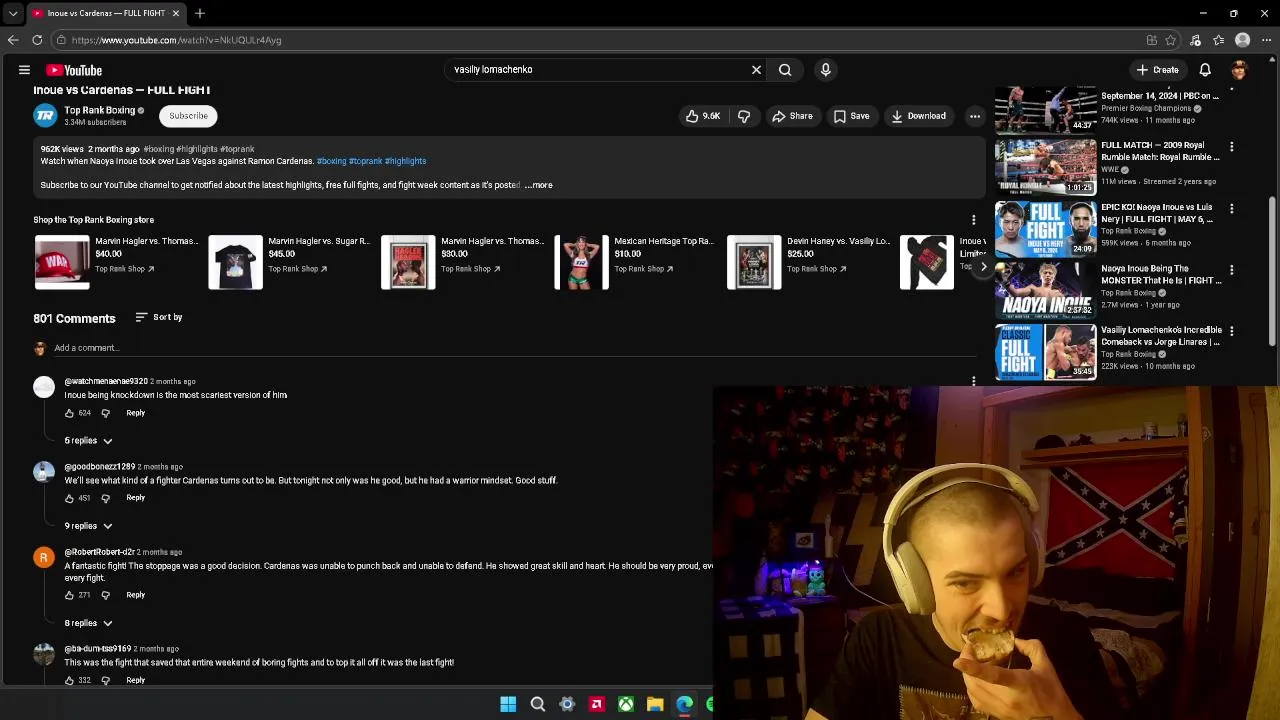The image size is (1280, 720).
Task: Go to the YouTube home logo
Action: tap(74, 70)
